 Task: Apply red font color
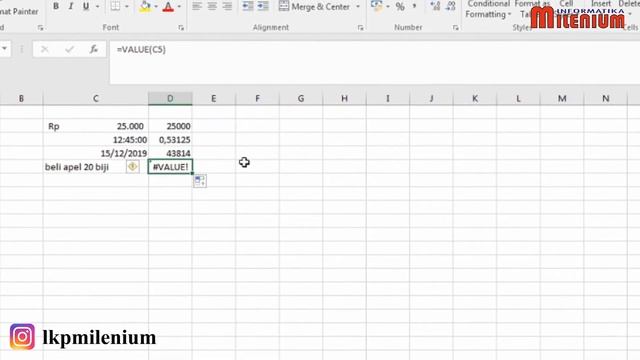(x=168, y=6)
